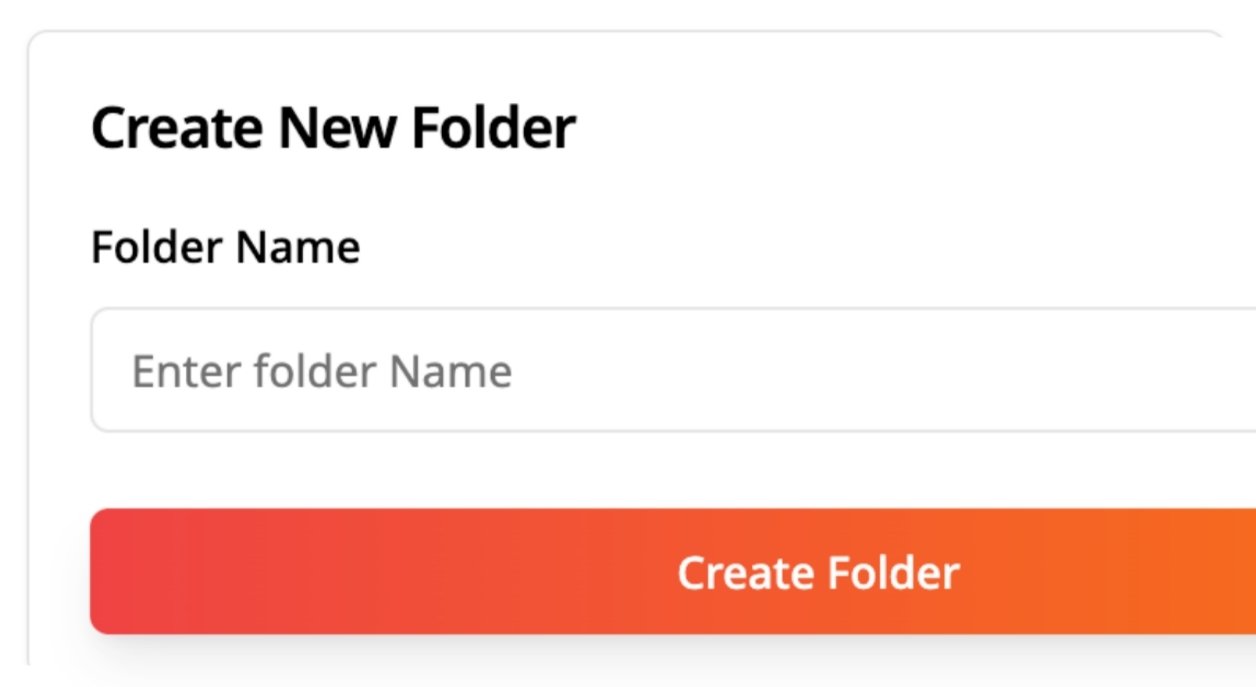This screenshot has height=687, width=1256.
Task: Click the white "Create Folder" button text
Action: tap(819, 573)
